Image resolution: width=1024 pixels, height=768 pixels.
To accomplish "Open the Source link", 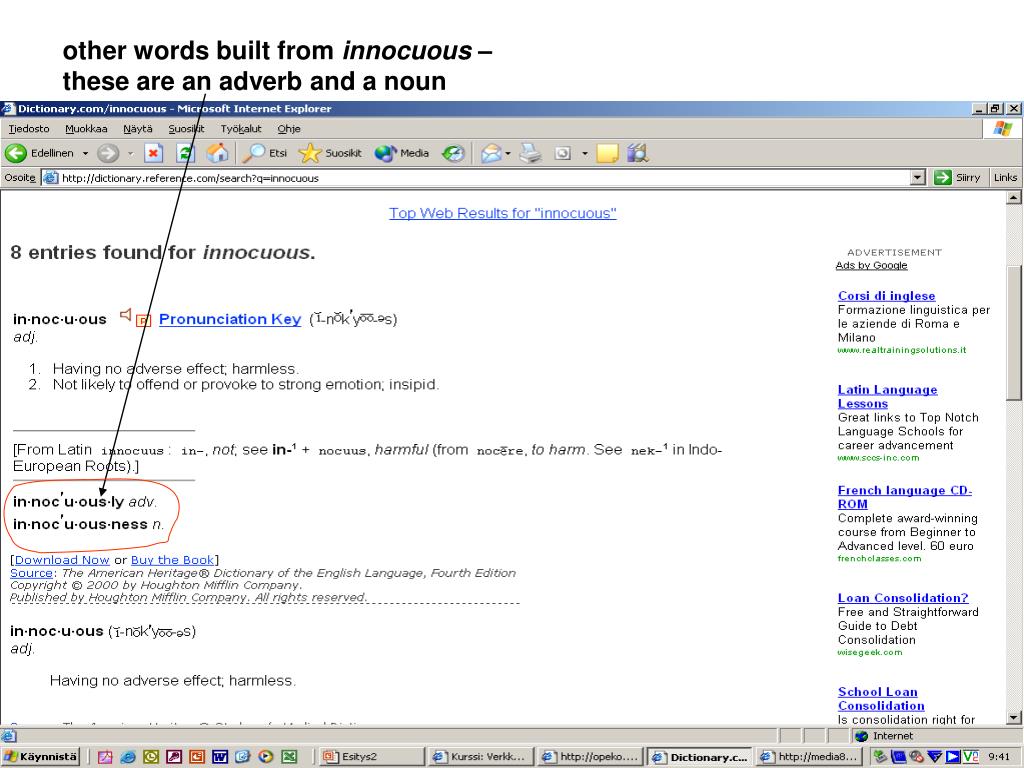I will pyautogui.click(x=31, y=573).
